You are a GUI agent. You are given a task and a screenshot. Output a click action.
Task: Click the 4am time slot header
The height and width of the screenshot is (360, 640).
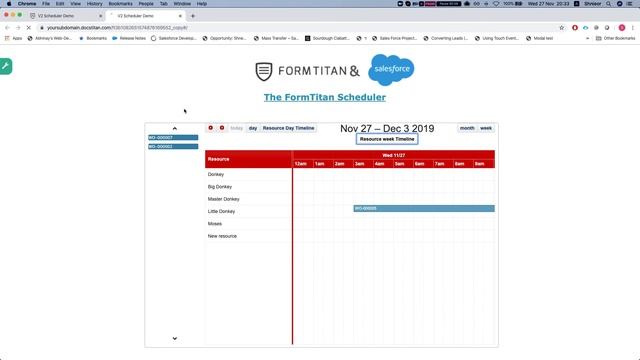point(383,164)
